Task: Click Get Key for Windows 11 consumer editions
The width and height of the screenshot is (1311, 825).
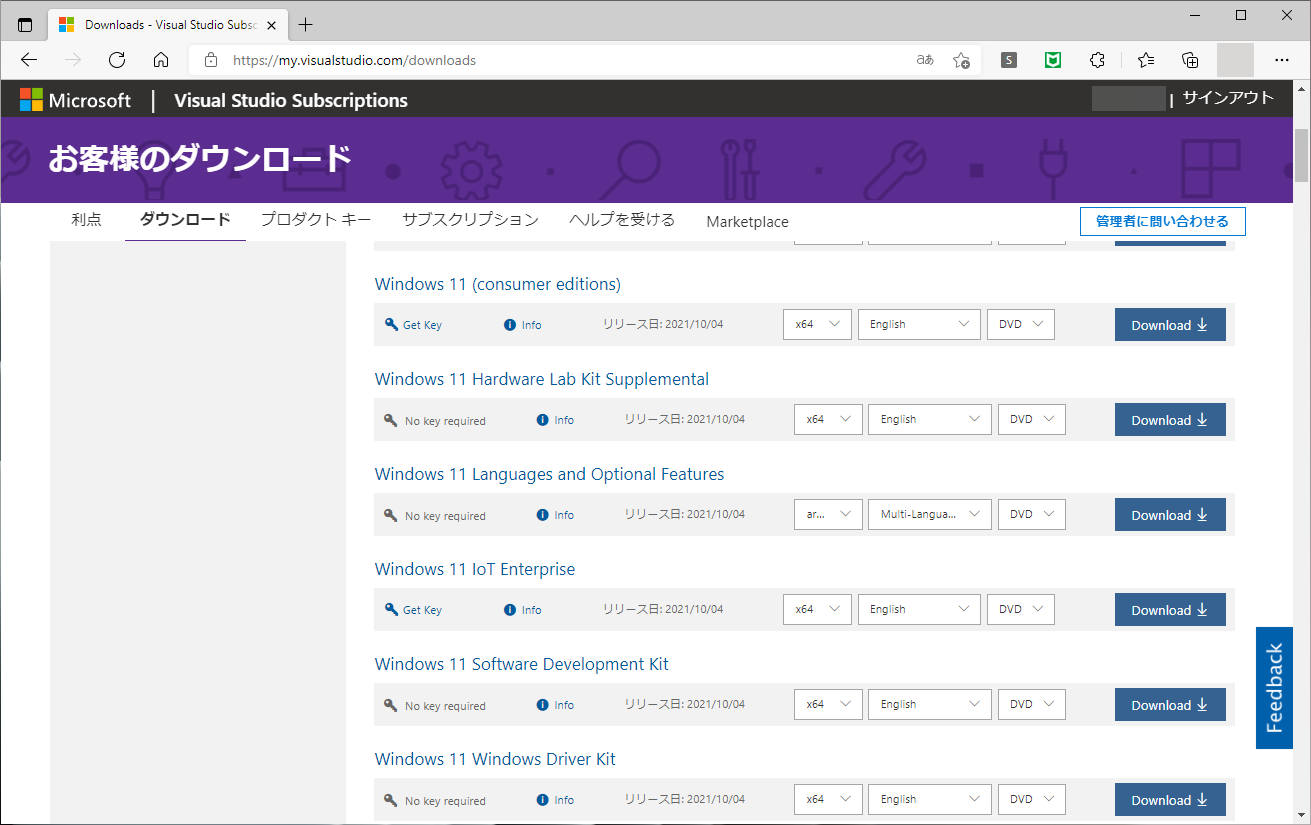Action: coord(413,325)
